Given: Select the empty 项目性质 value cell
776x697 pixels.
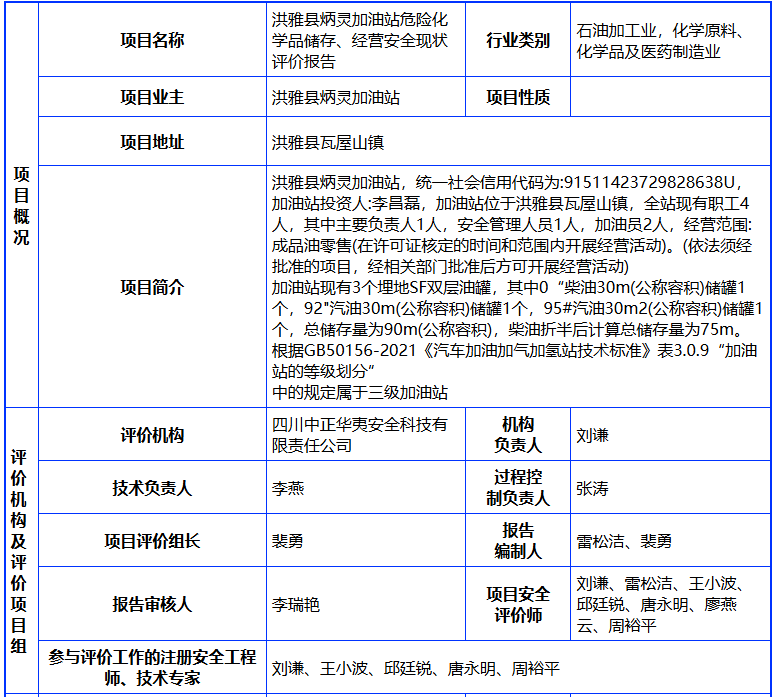Looking at the screenshot, I should pyautogui.click(x=670, y=97).
